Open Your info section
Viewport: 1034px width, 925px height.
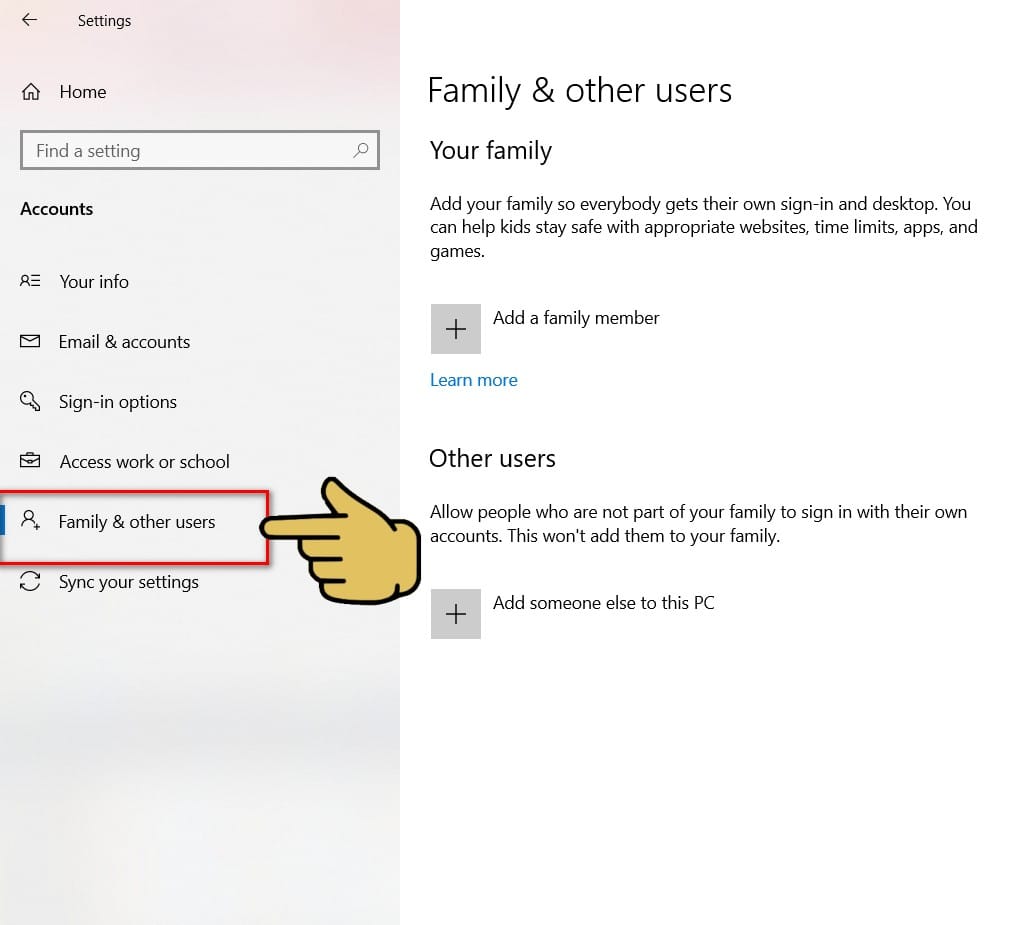tap(94, 282)
